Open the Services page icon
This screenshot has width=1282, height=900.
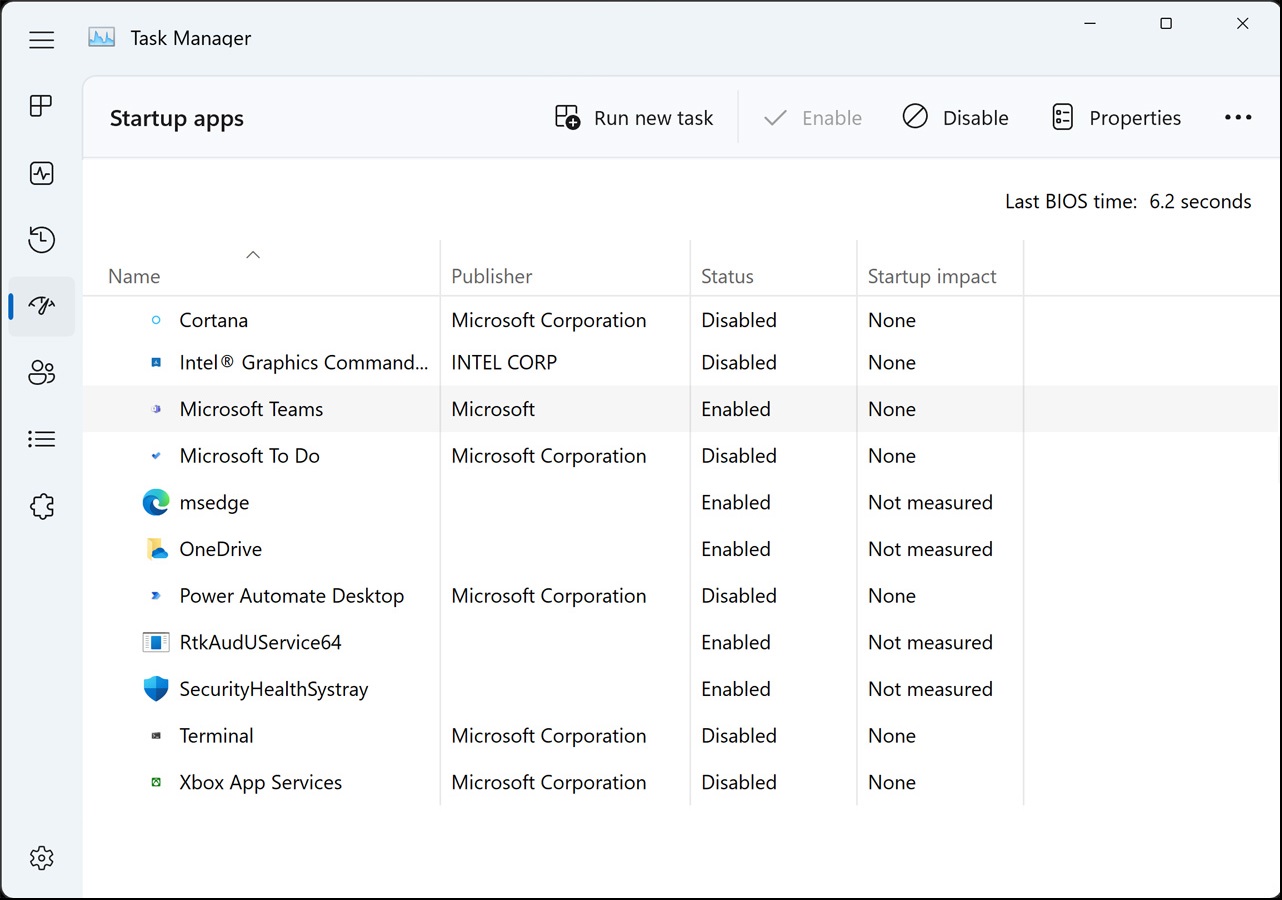(x=41, y=506)
